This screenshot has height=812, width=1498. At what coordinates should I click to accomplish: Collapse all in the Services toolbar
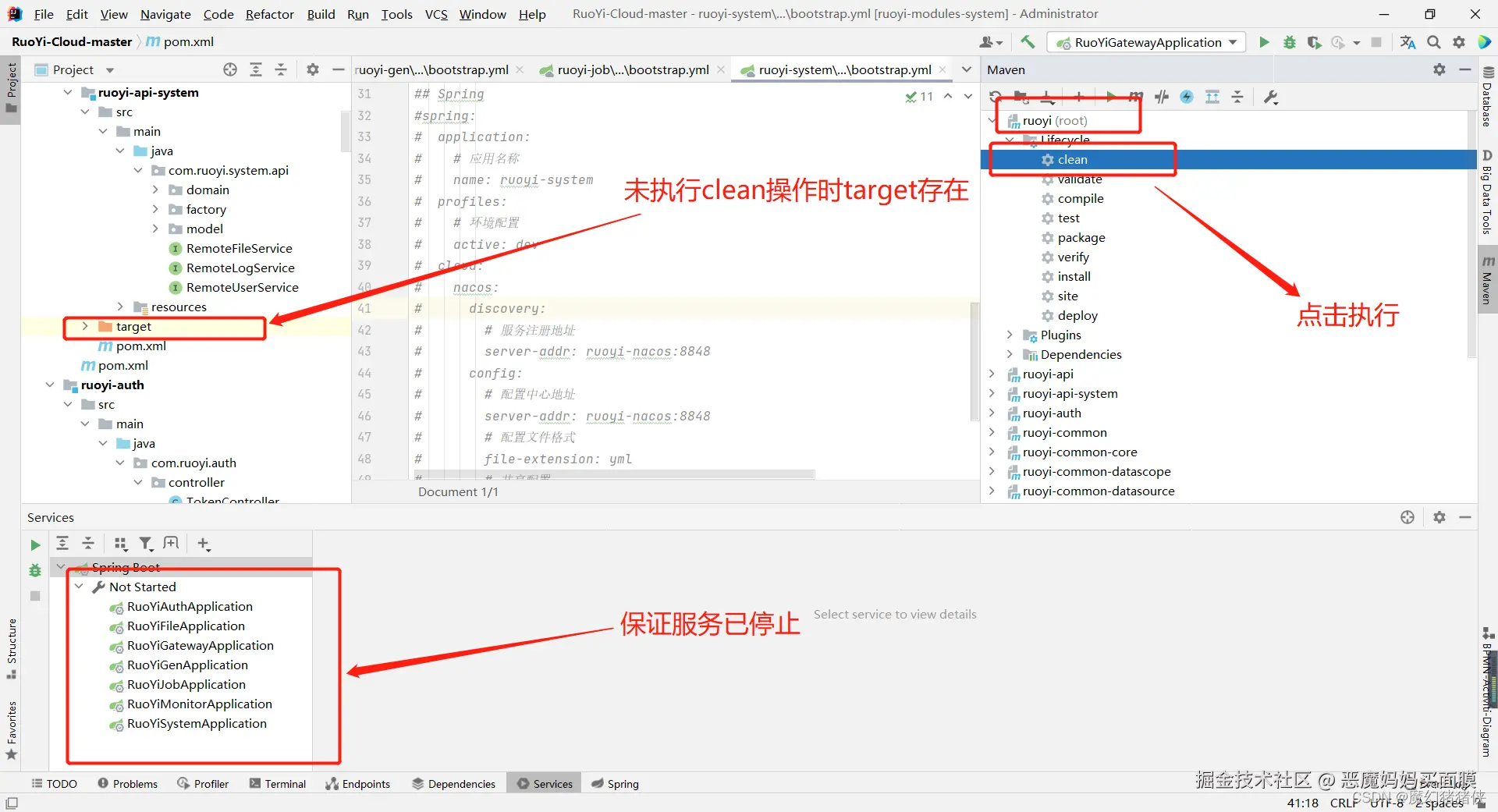(88, 544)
